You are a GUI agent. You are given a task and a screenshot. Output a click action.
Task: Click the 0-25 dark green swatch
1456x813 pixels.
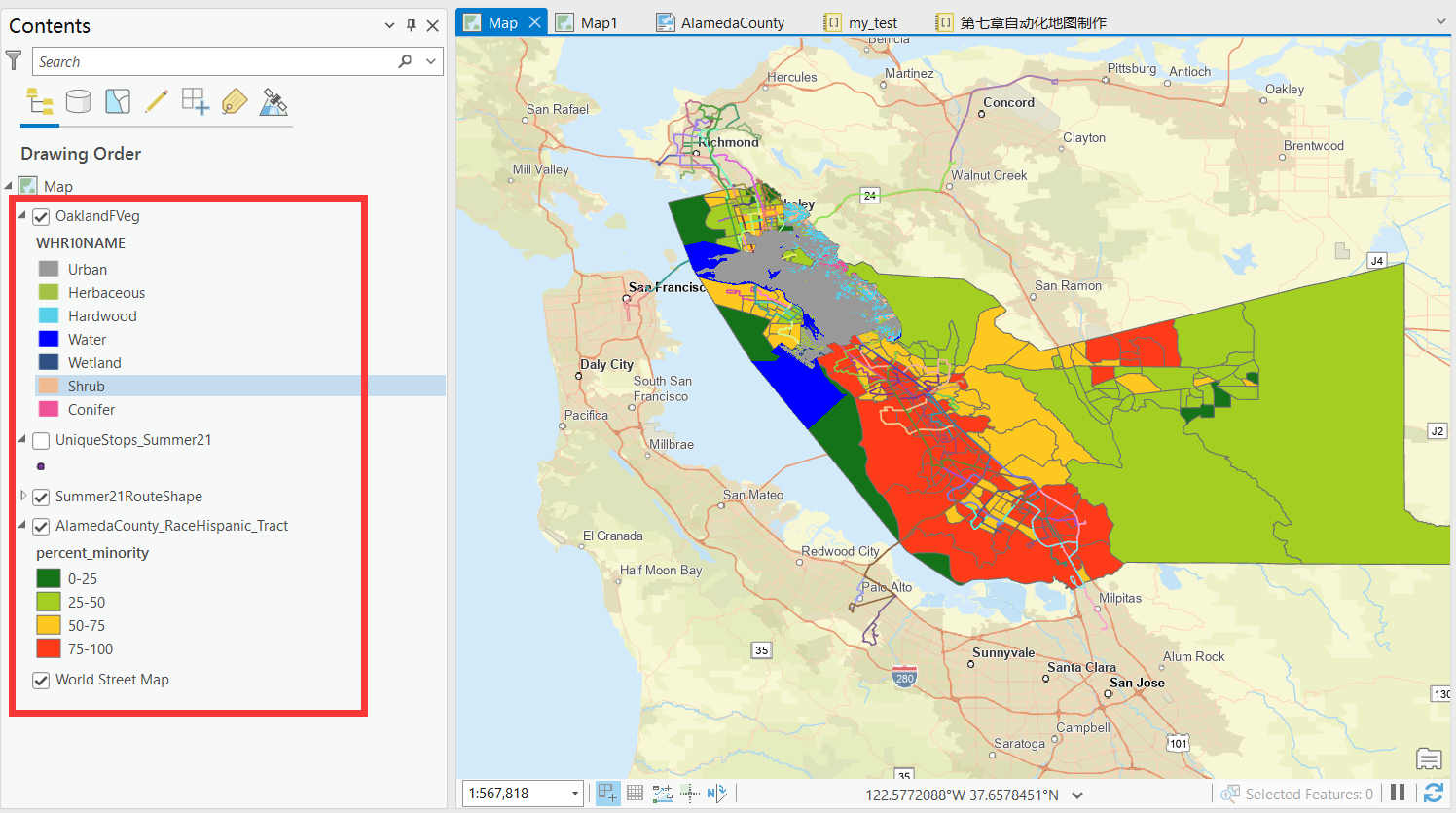tap(49, 578)
